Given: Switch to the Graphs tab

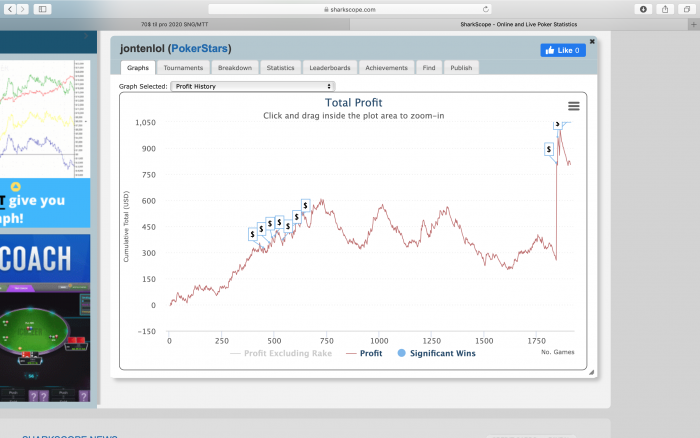Looking at the screenshot, I should pyautogui.click(x=138, y=67).
